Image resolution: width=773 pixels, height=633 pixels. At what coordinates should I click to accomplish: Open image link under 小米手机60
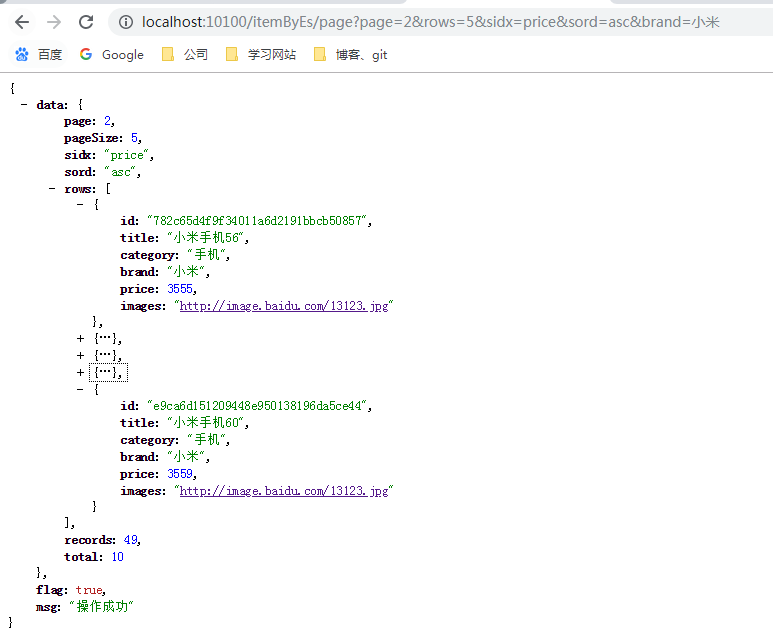tap(284, 491)
